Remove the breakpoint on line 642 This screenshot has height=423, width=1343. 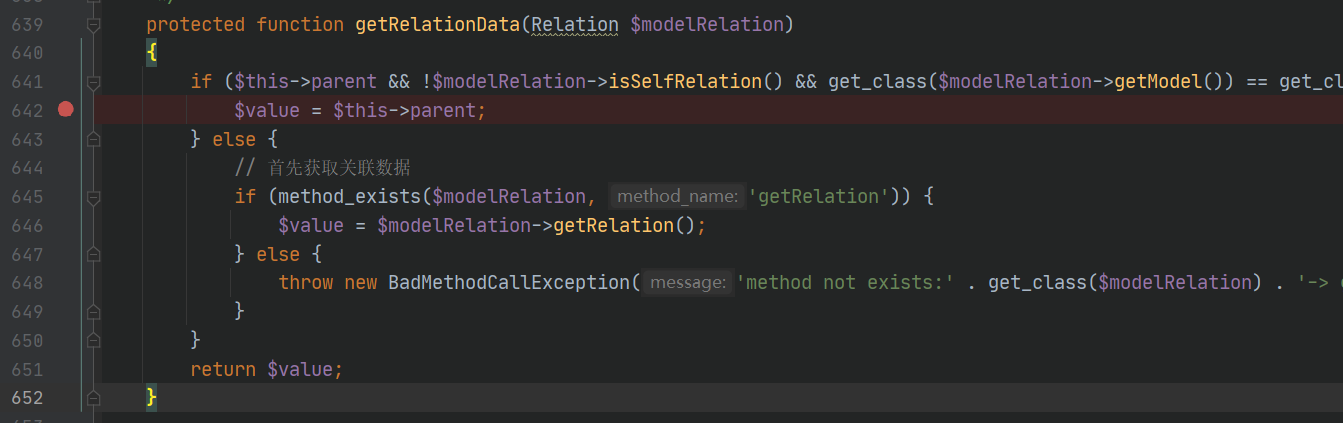66,109
